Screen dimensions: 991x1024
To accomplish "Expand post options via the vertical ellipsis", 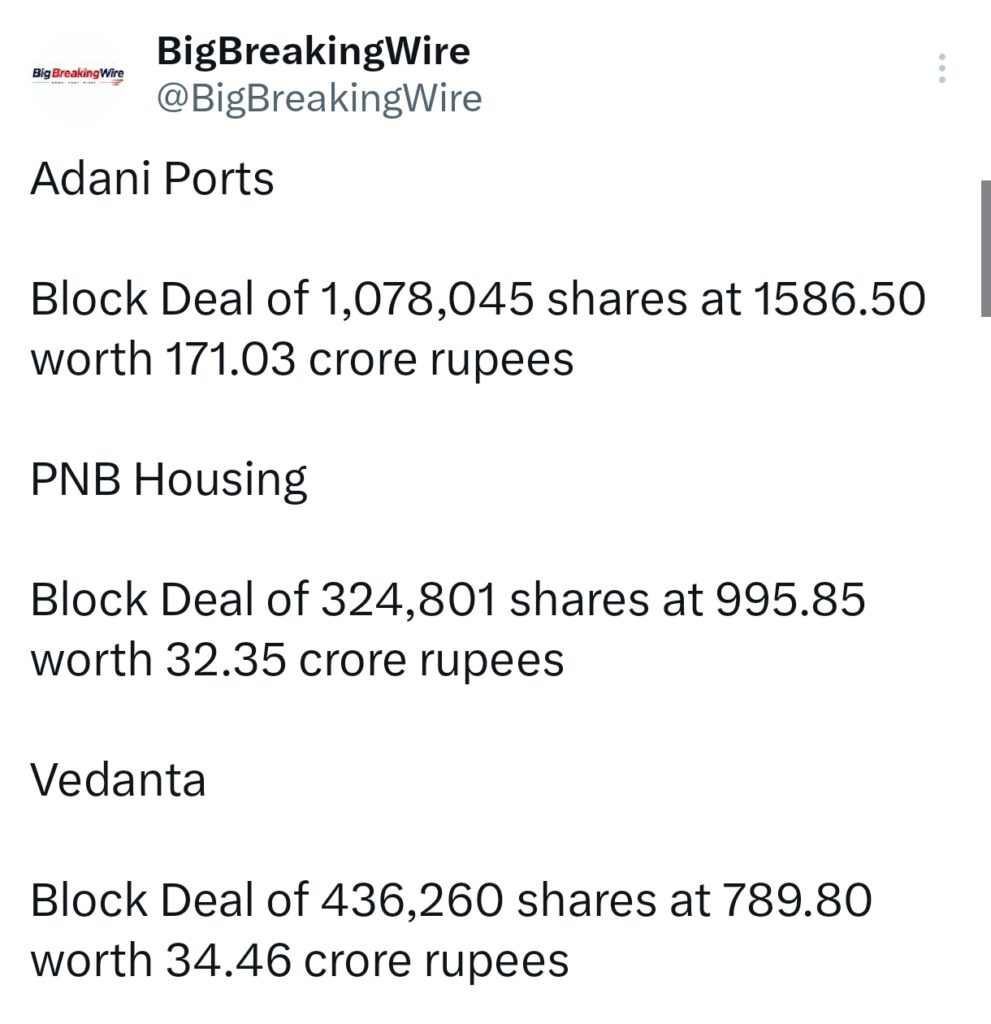I will pyautogui.click(x=940, y=66).
